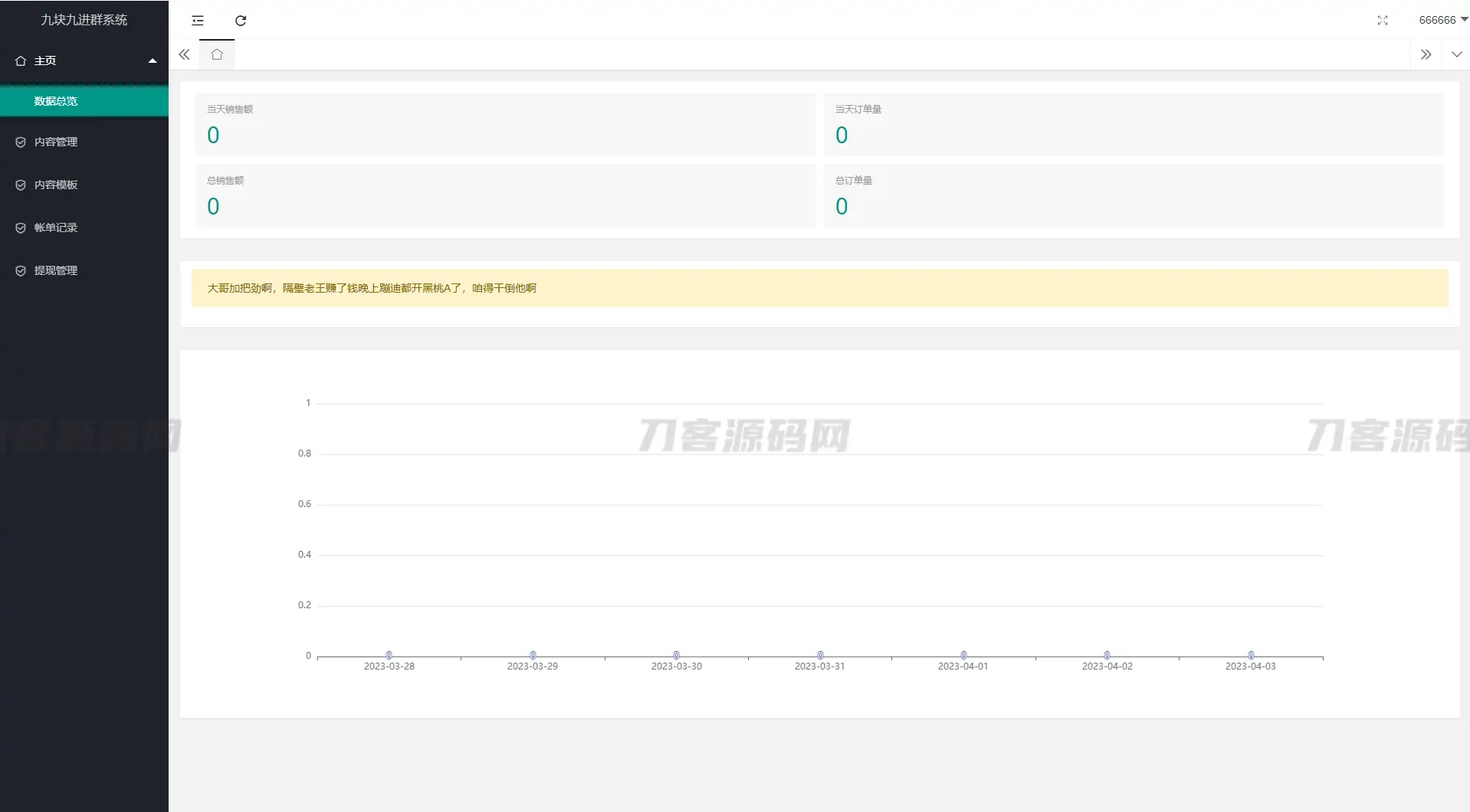Click the 内容模板 shield icon
This screenshot has width=1470, height=812.
click(x=21, y=185)
